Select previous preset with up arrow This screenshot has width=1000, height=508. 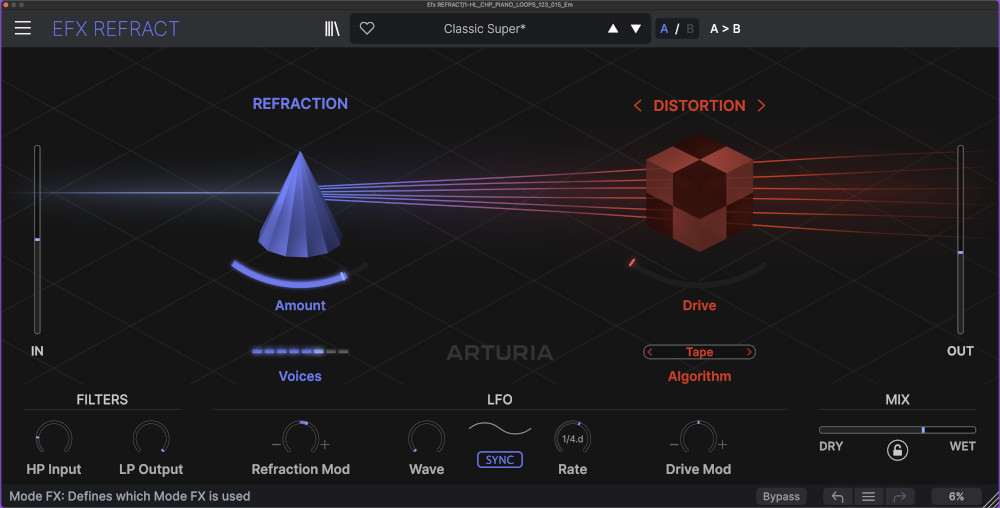click(x=613, y=29)
